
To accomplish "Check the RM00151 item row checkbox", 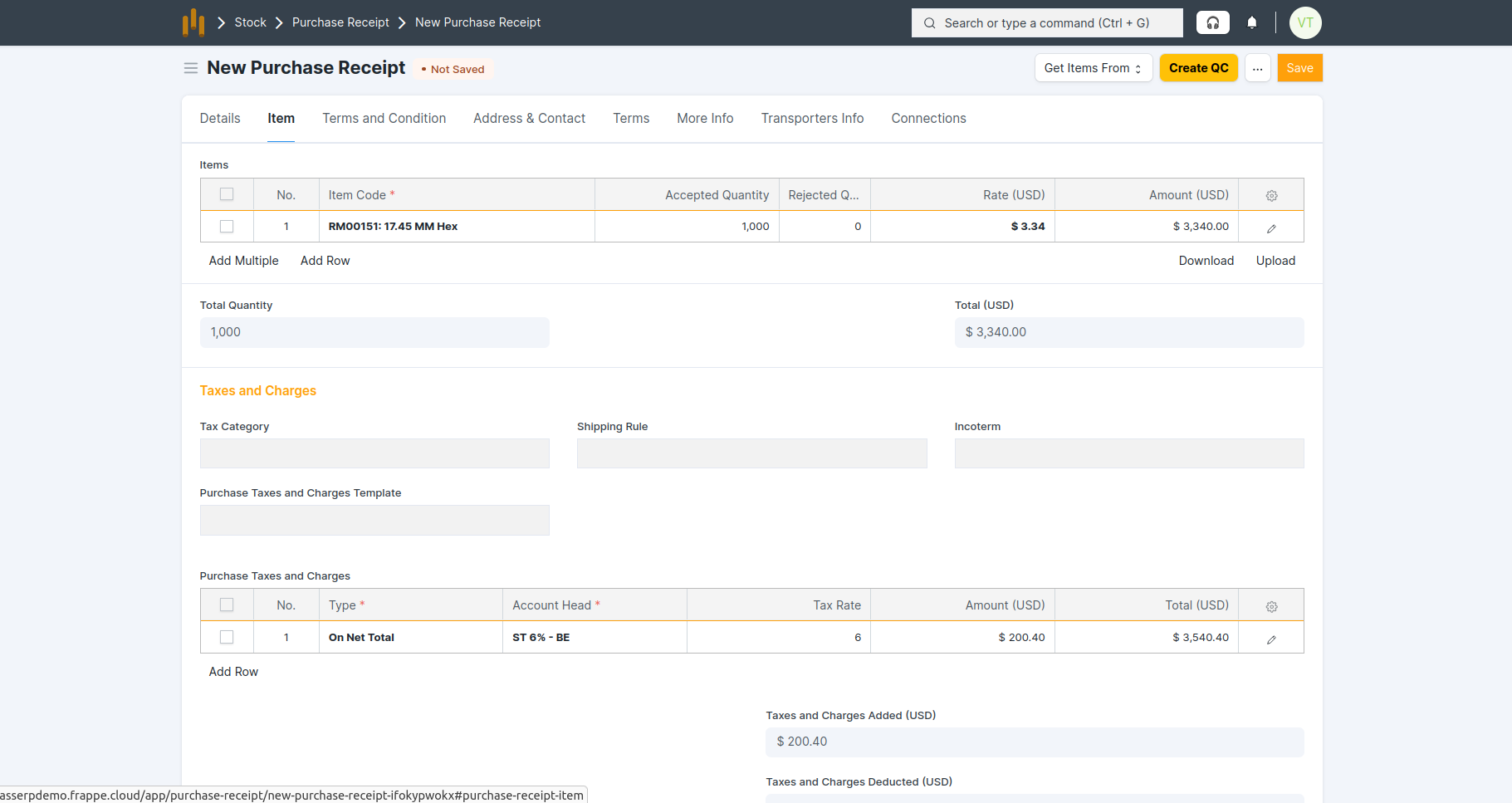I will click(227, 226).
